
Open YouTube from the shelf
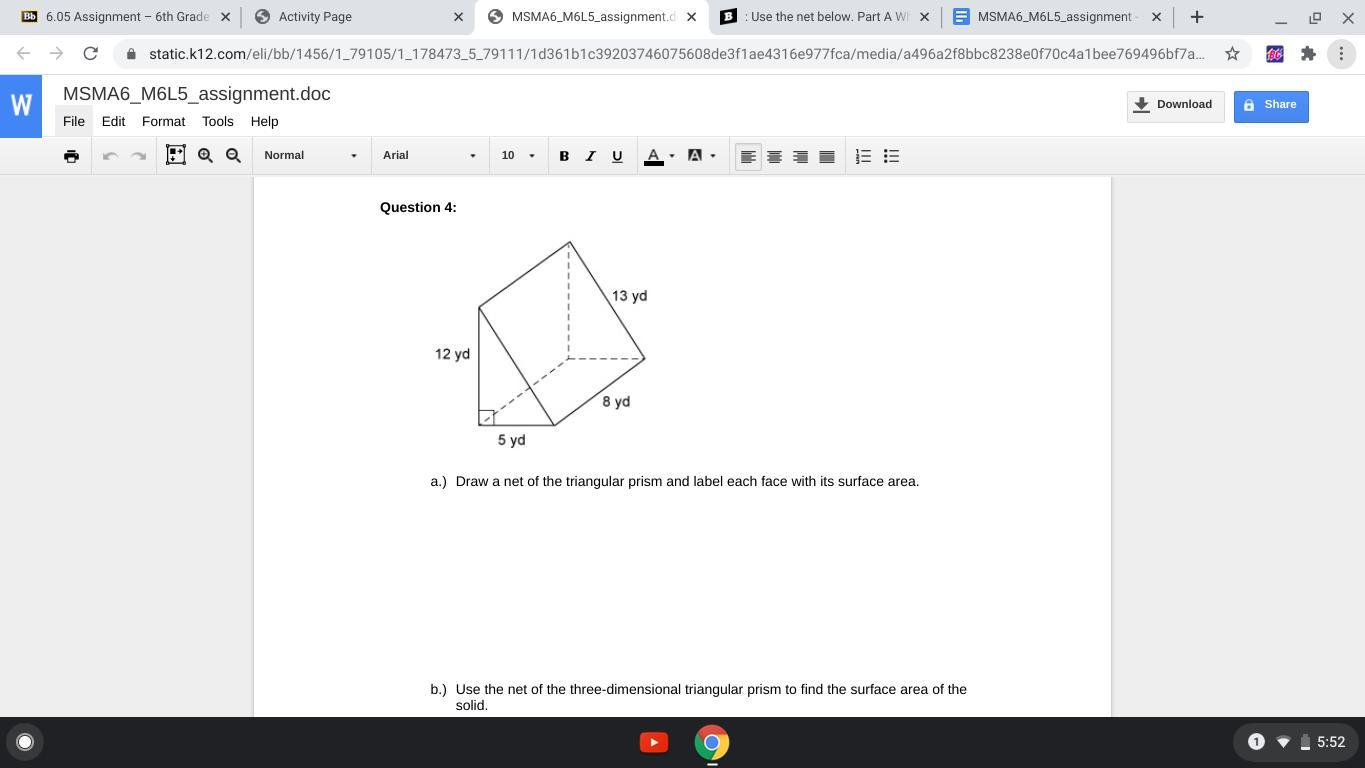[x=654, y=742]
